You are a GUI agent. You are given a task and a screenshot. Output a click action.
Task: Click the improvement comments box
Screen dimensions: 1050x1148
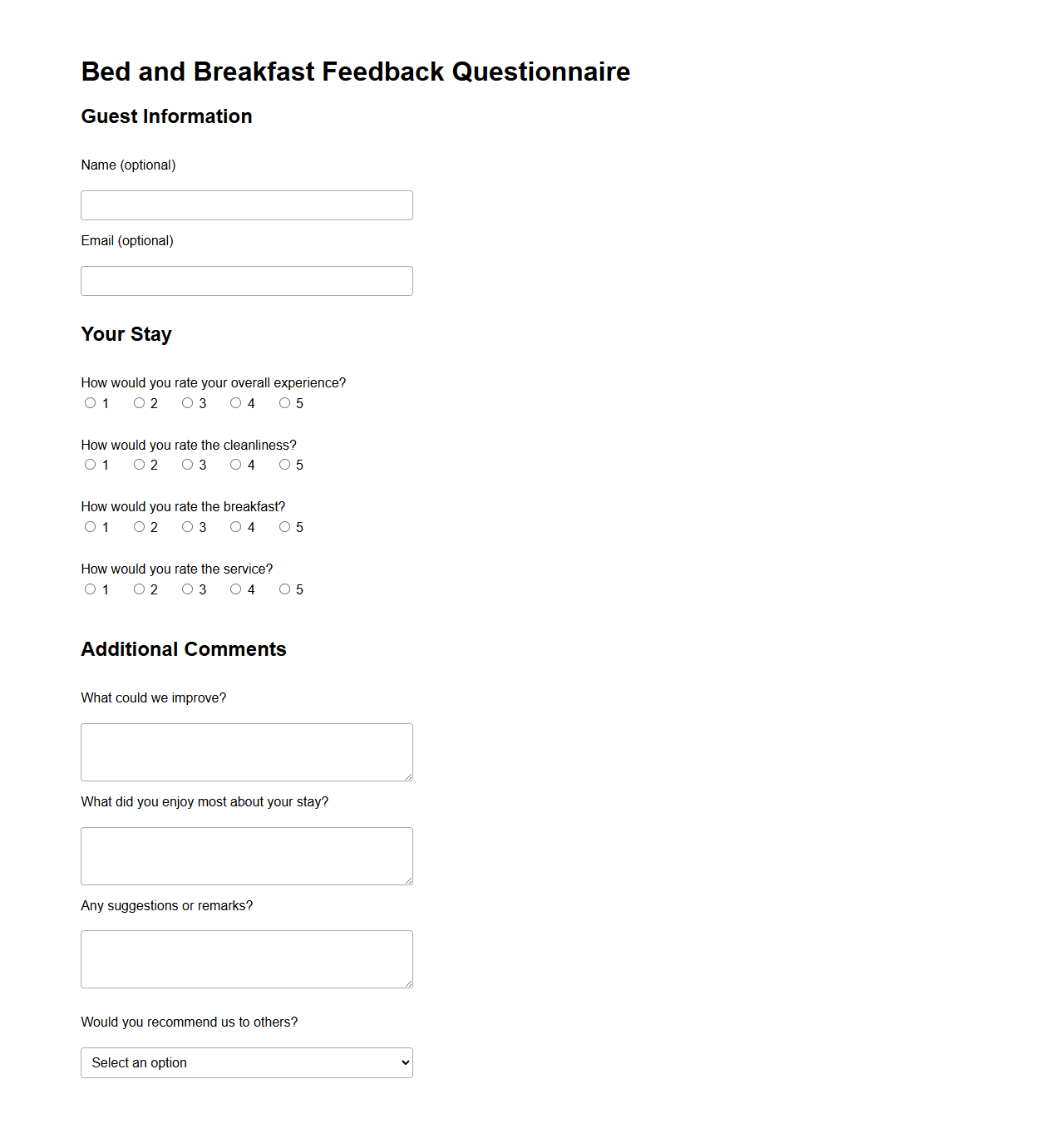tap(246, 751)
